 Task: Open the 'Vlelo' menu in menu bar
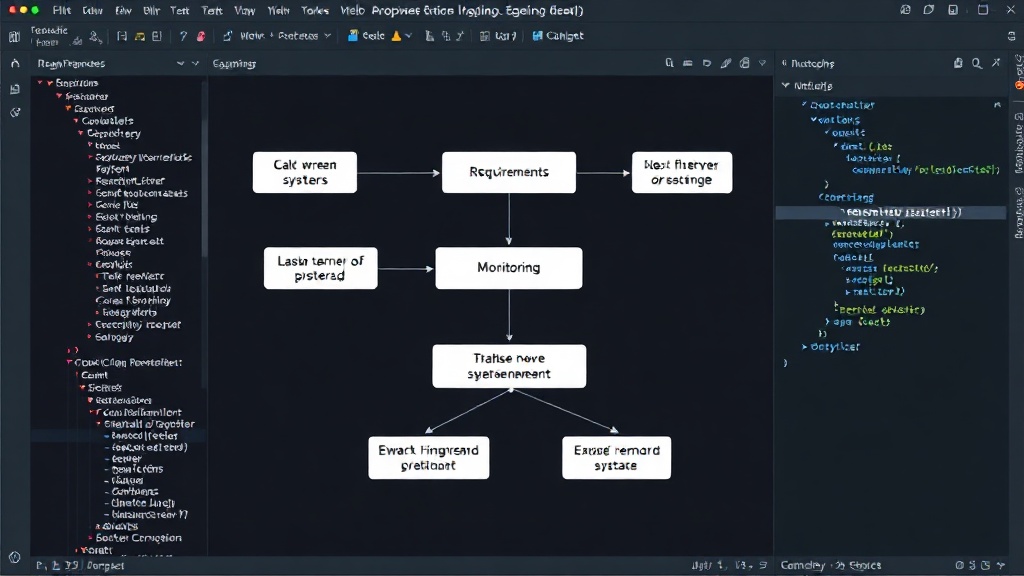(x=352, y=10)
